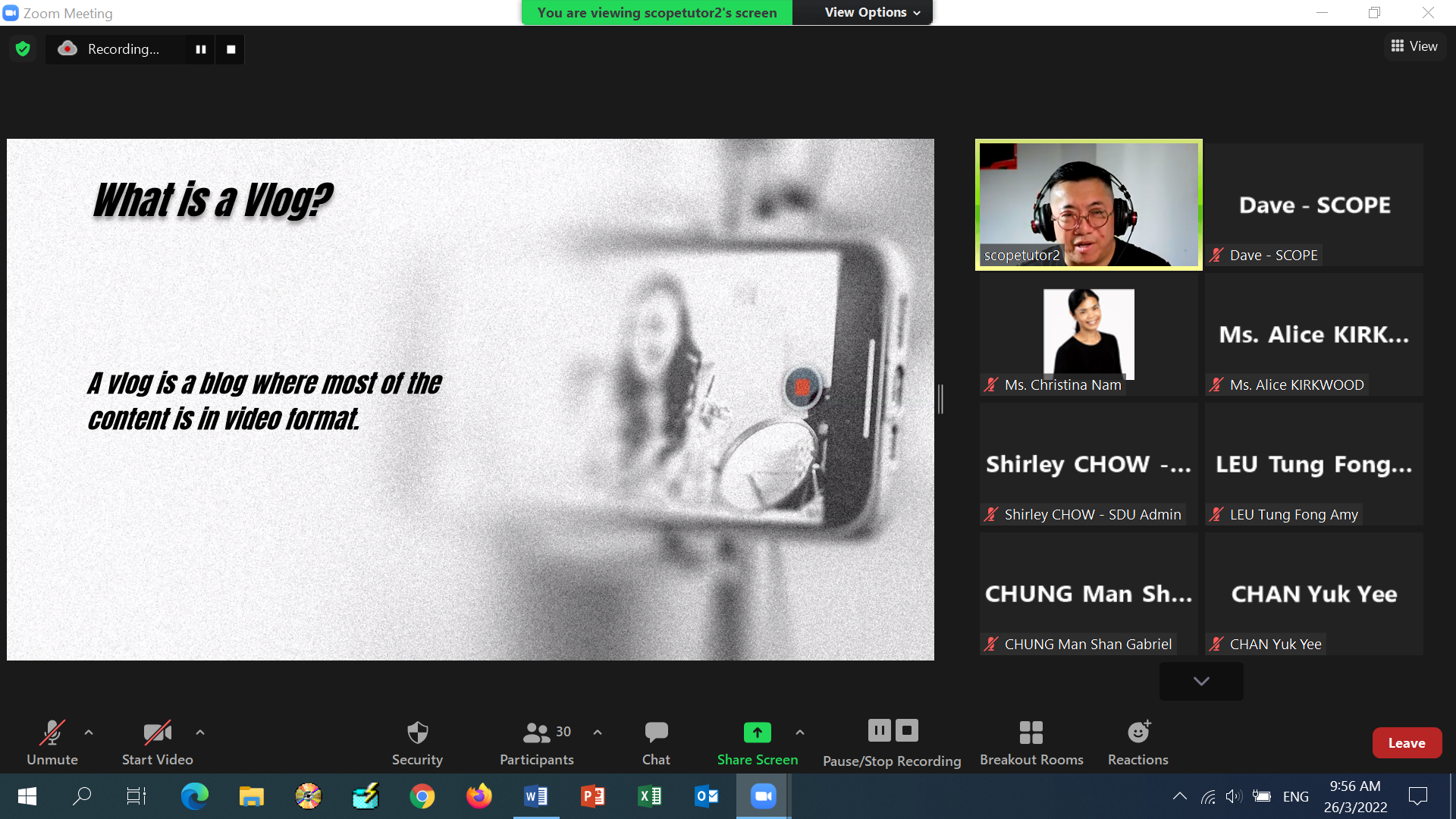Click the green Share Screen icon
This screenshot has height=819, width=1456.
[757, 733]
